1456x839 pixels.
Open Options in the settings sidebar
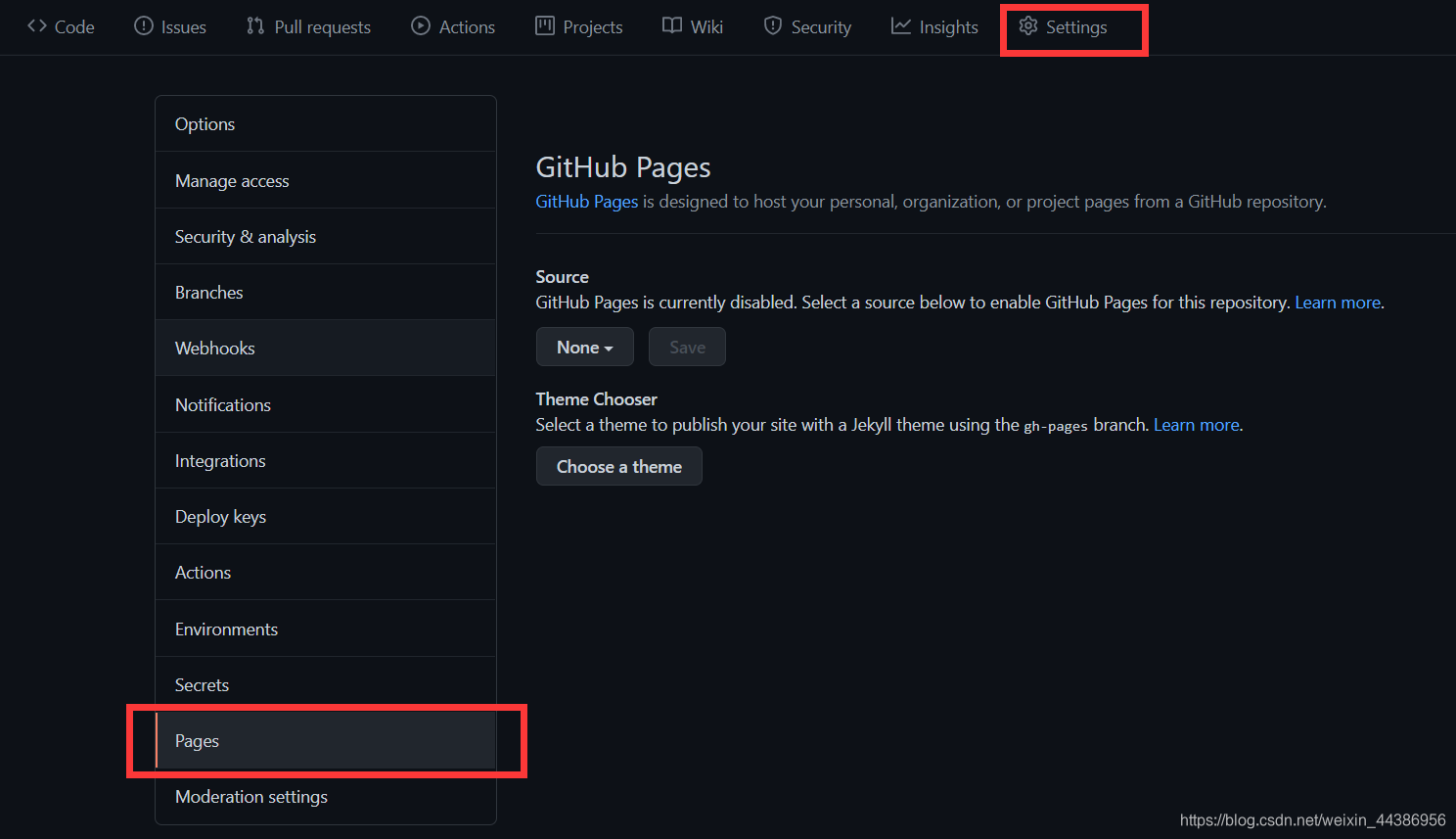(326, 124)
